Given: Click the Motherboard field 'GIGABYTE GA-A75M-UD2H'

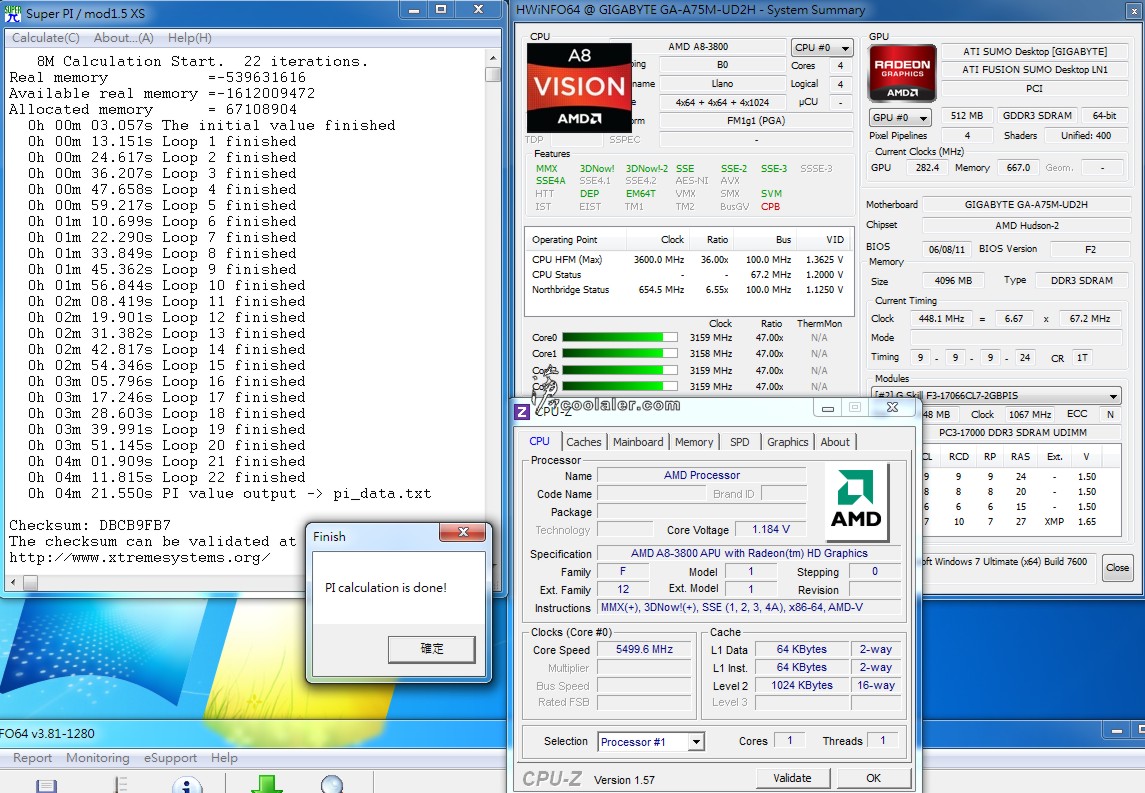Looking at the screenshot, I should (1026, 204).
